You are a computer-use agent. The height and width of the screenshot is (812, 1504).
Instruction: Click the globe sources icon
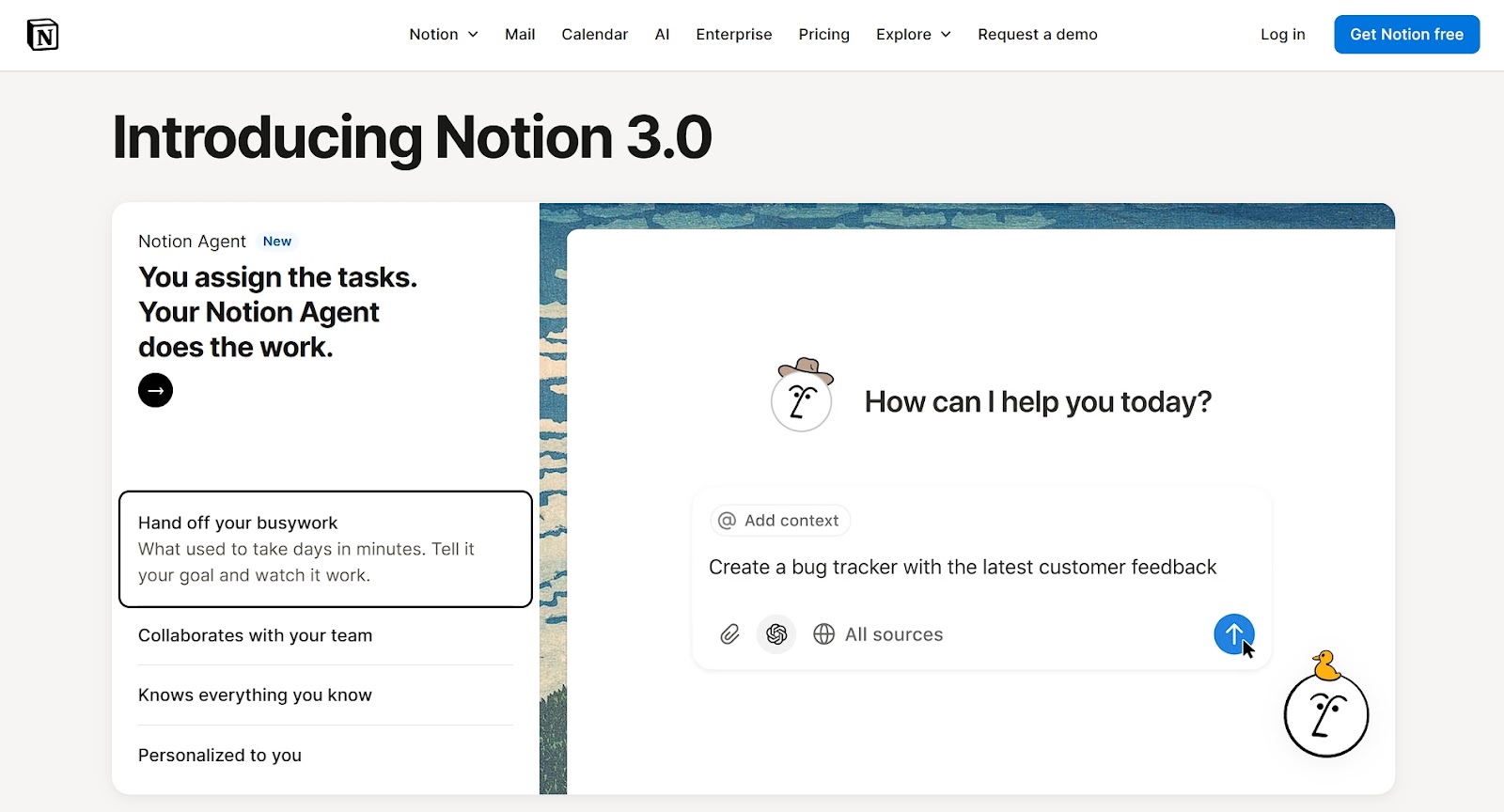pyautogui.click(x=823, y=634)
